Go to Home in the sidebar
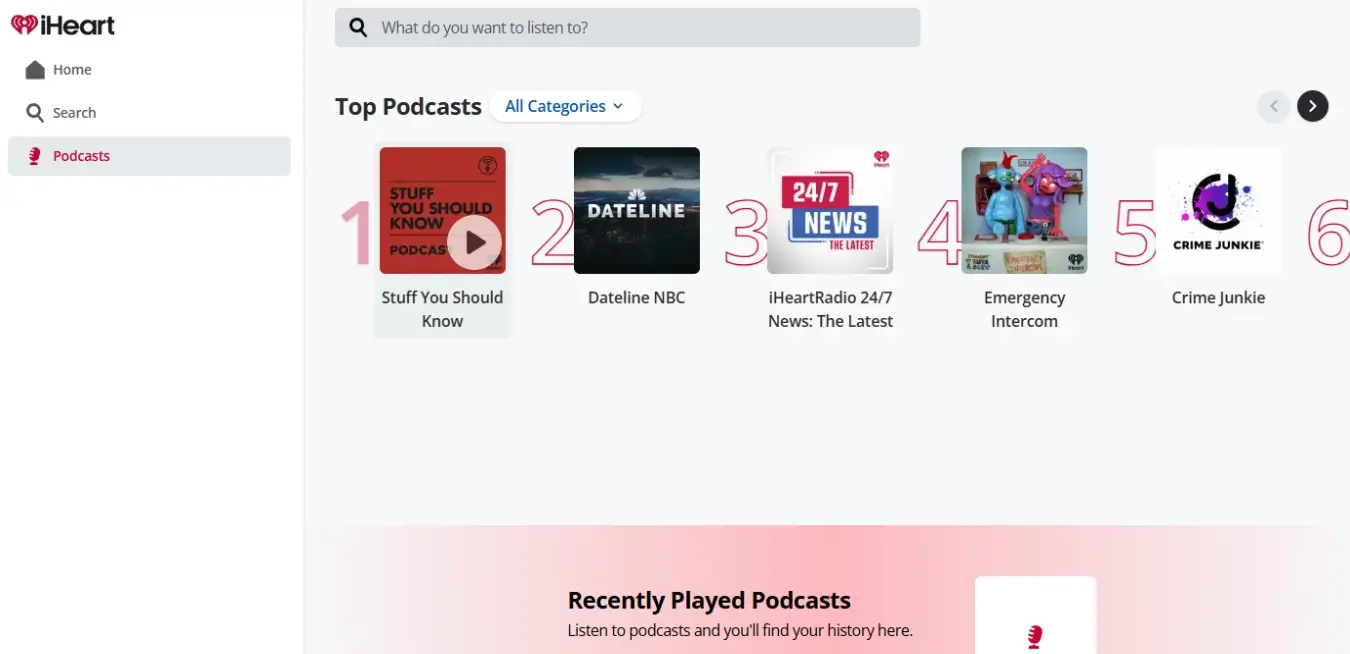The width and height of the screenshot is (1350, 654). point(149,70)
